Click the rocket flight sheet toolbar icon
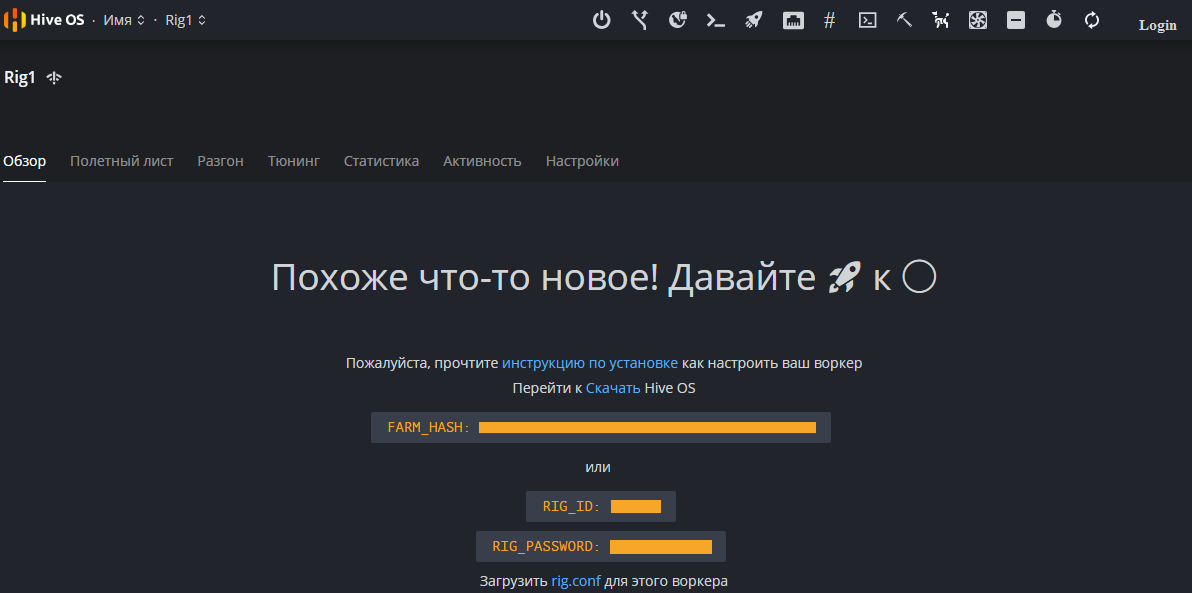Image resolution: width=1192 pixels, height=593 pixels. click(x=754, y=20)
